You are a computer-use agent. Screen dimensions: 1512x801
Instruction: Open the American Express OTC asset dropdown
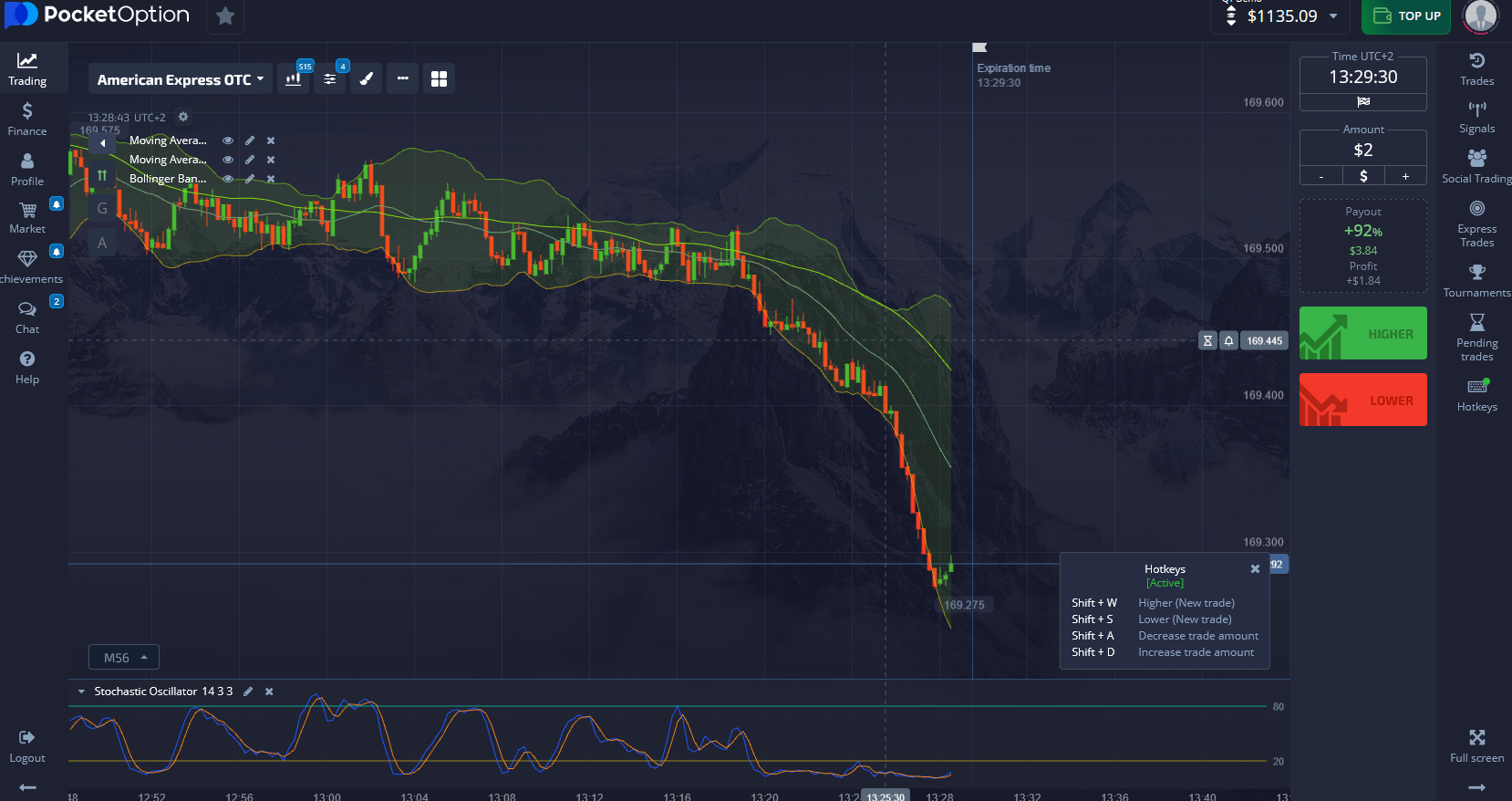[181, 79]
